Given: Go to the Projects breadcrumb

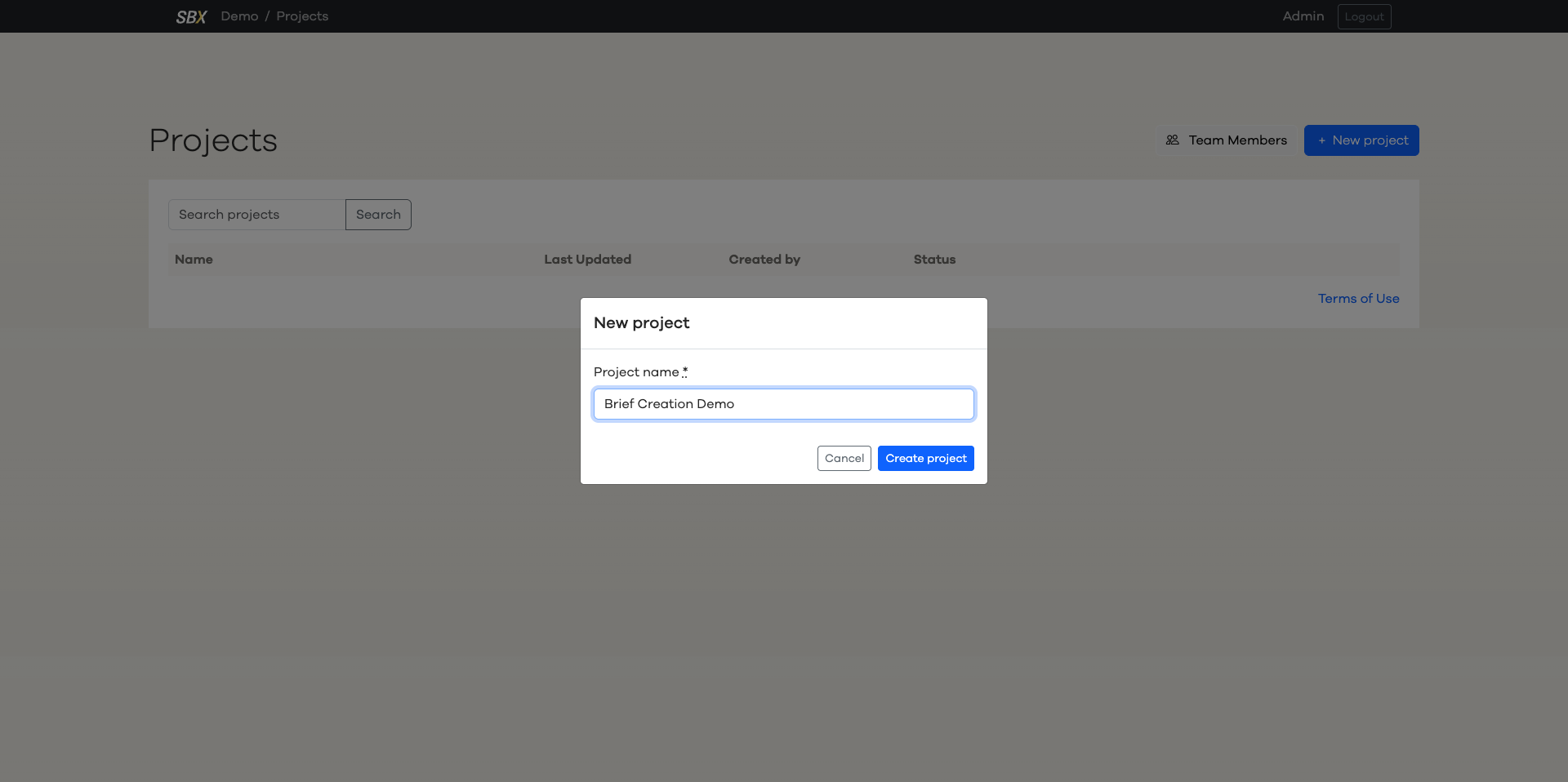Looking at the screenshot, I should pyautogui.click(x=302, y=16).
